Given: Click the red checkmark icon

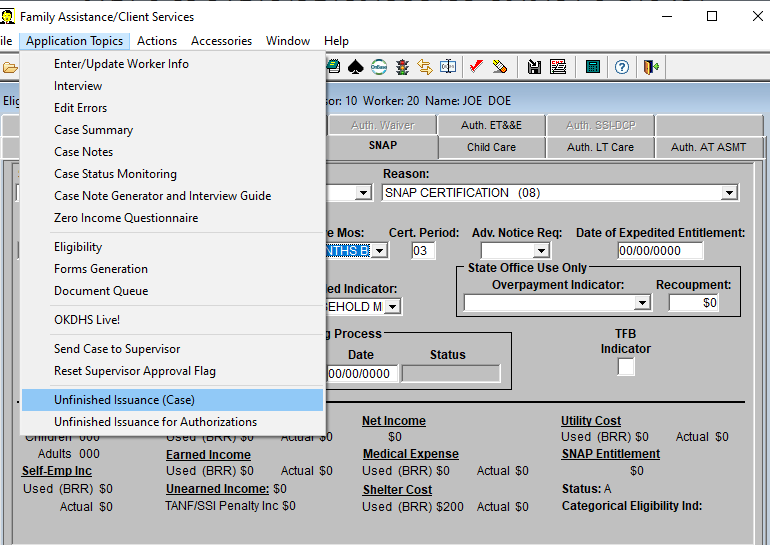Looking at the screenshot, I should pyautogui.click(x=476, y=66).
